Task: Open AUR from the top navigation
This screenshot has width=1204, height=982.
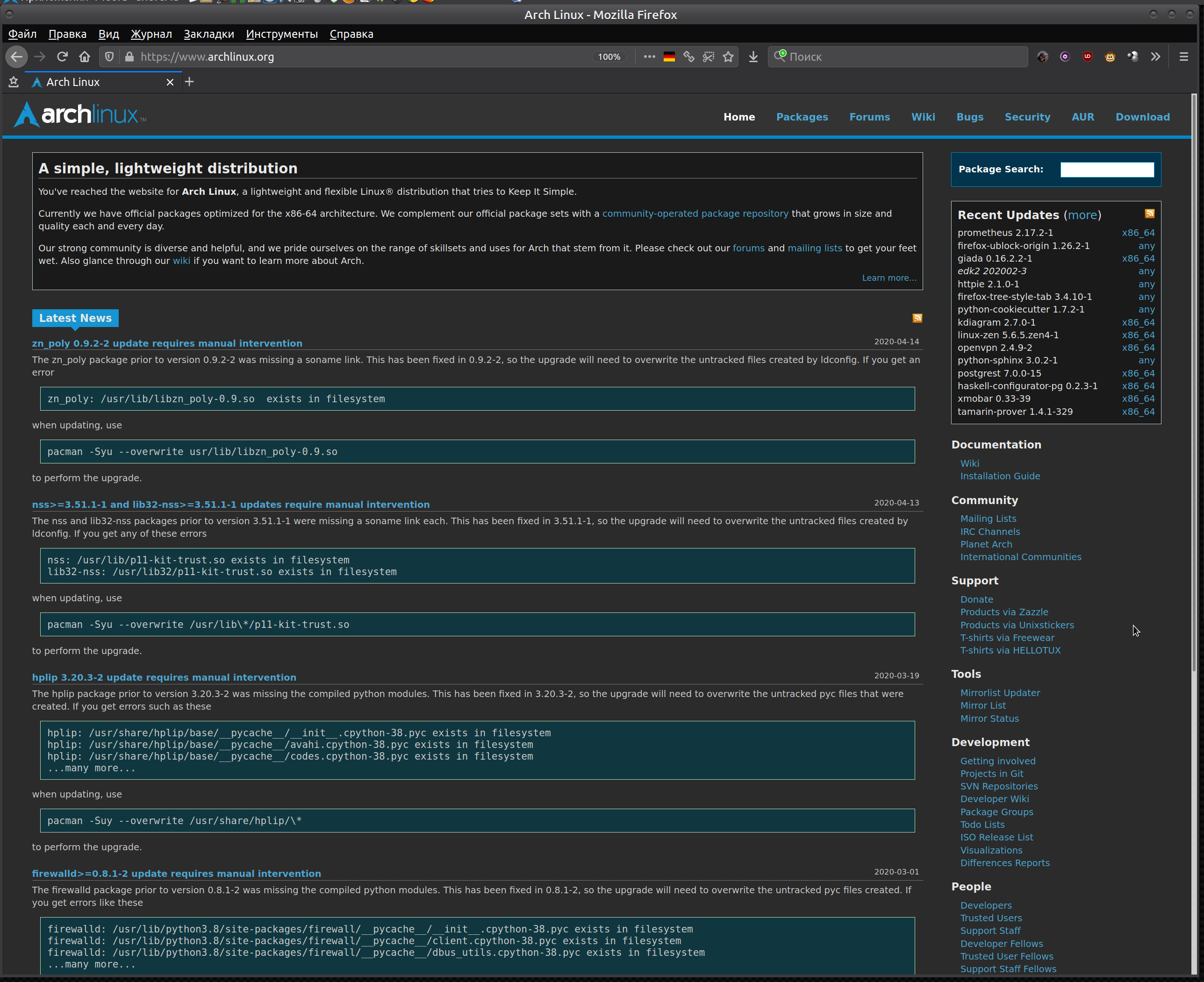Action: click(x=1082, y=117)
